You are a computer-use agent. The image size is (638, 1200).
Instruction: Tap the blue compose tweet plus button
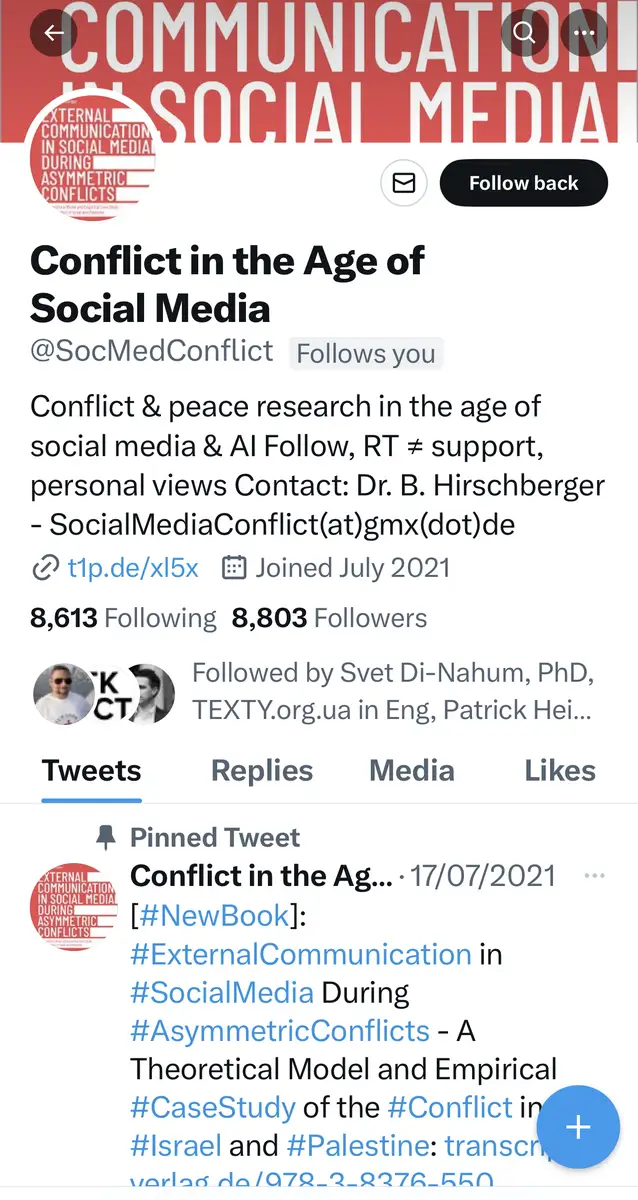578,1127
